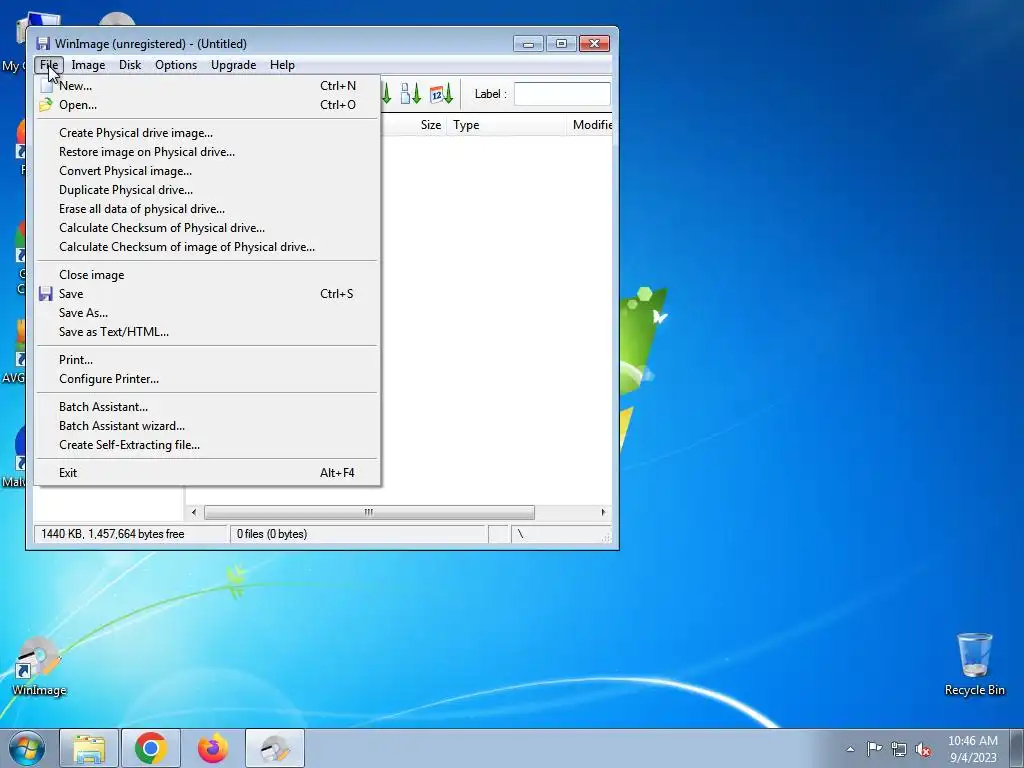Viewport: 1024px width, 768px height.
Task: Open the Action Center flag icon
Action: (874, 749)
